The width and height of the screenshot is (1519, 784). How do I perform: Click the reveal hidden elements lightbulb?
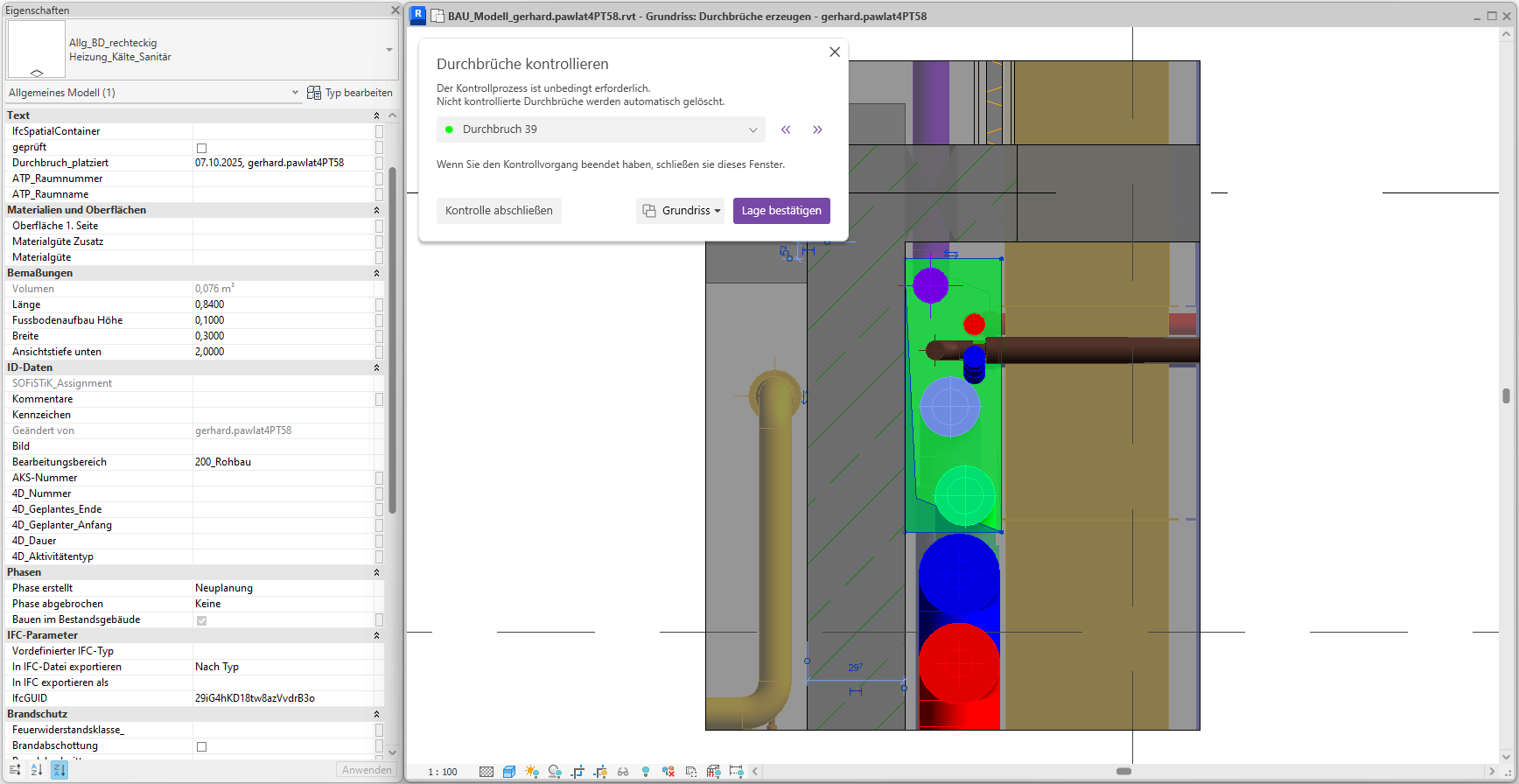pyautogui.click(x=646, y=772)
